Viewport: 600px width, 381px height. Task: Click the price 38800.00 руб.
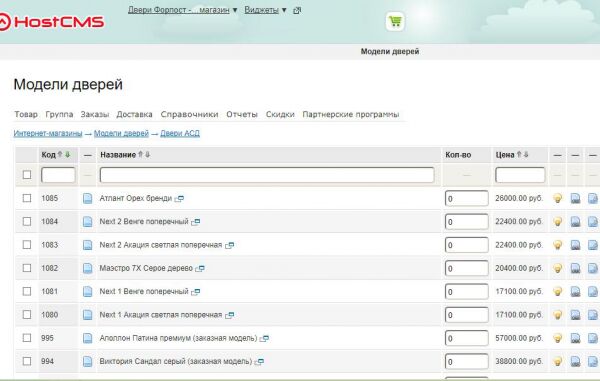[519, 361]
